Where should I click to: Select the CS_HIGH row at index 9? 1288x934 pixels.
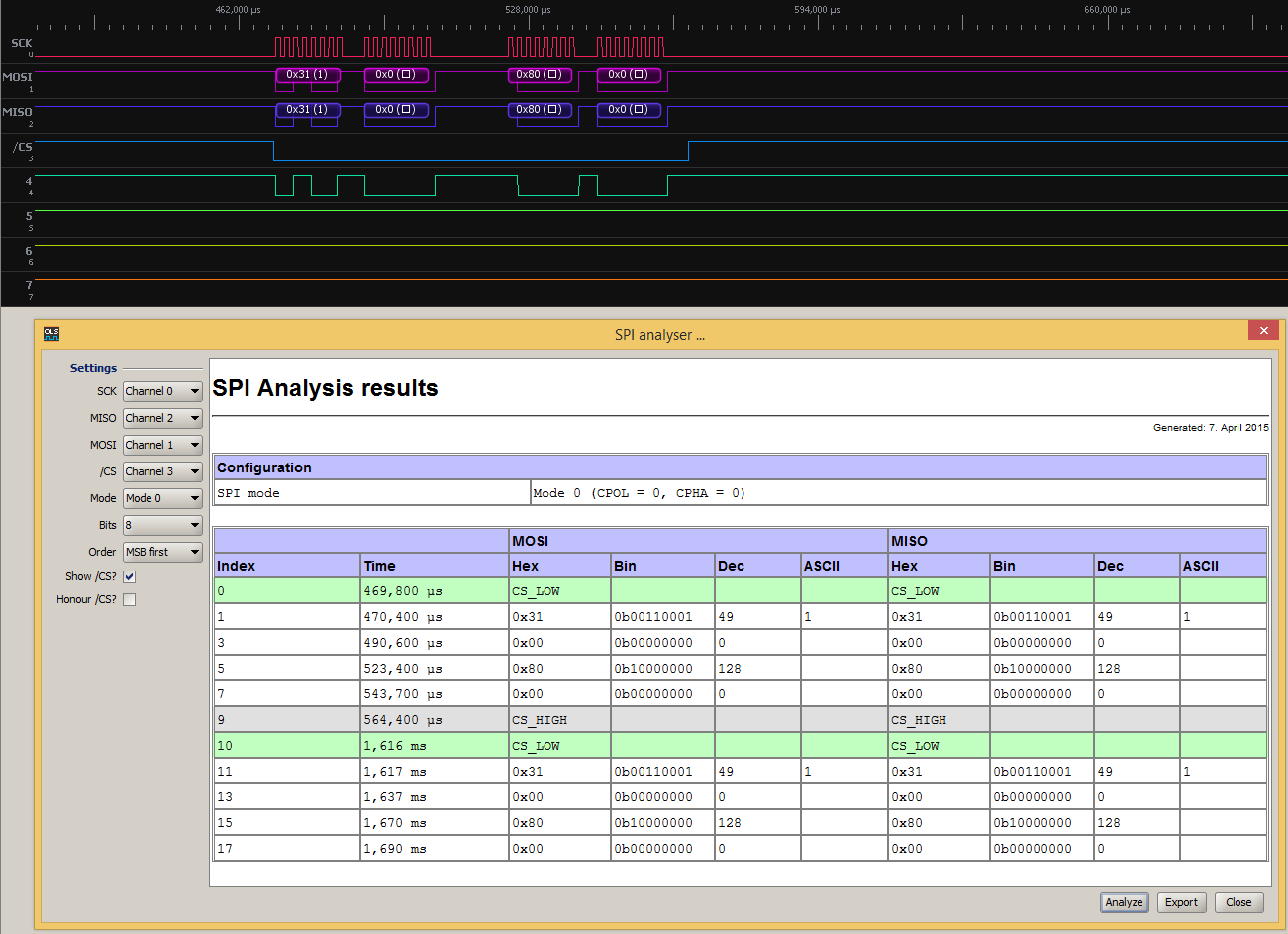[540, 720]
